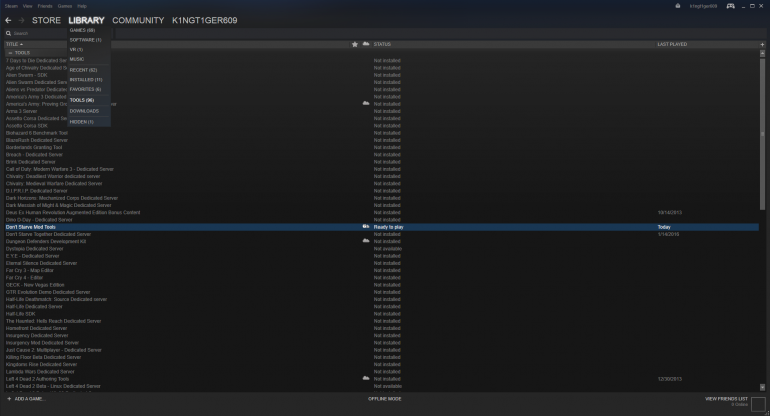Select Far Cry 3 - Map Editor
This screenshot has width=770, height=416.
click(x=29, y=271)
